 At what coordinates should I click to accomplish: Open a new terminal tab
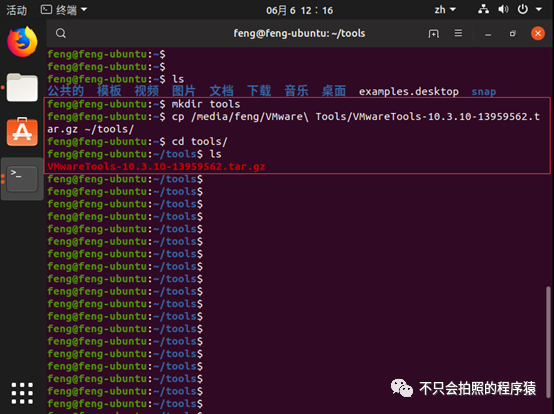[434, 34]
